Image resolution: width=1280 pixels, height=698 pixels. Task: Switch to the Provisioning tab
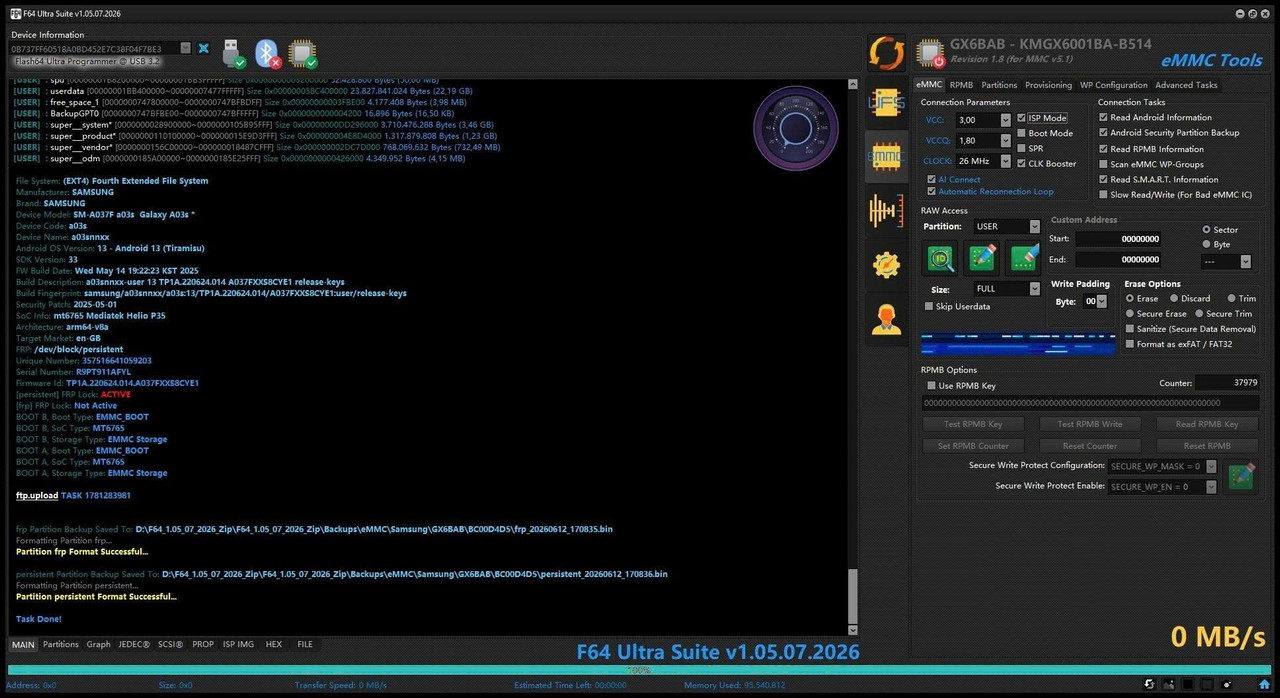[x=1048, y=85]
